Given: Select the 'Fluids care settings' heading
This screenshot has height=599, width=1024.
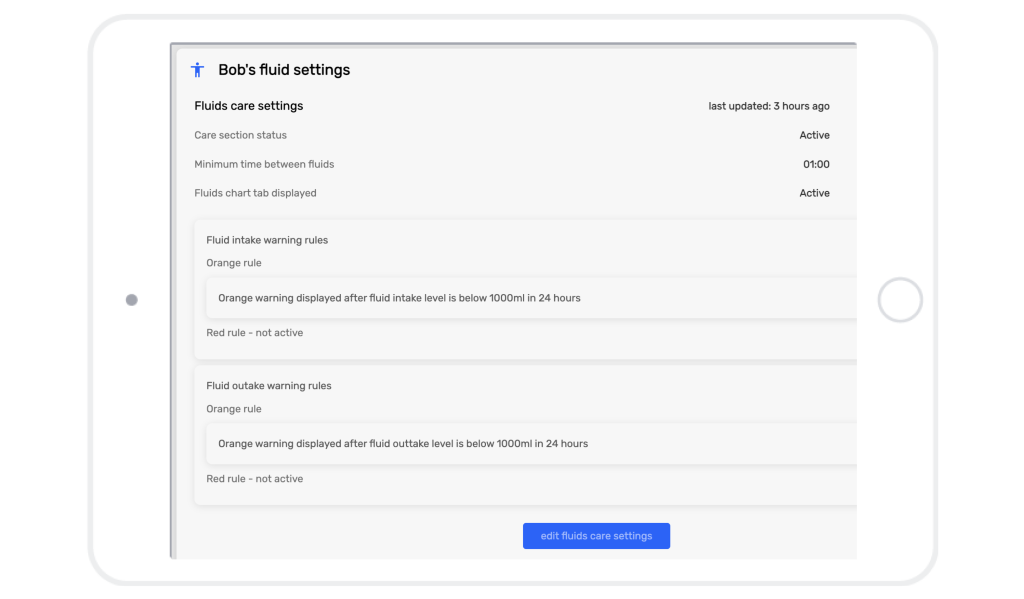Looking at the screenshot, I should coord(248,106).
